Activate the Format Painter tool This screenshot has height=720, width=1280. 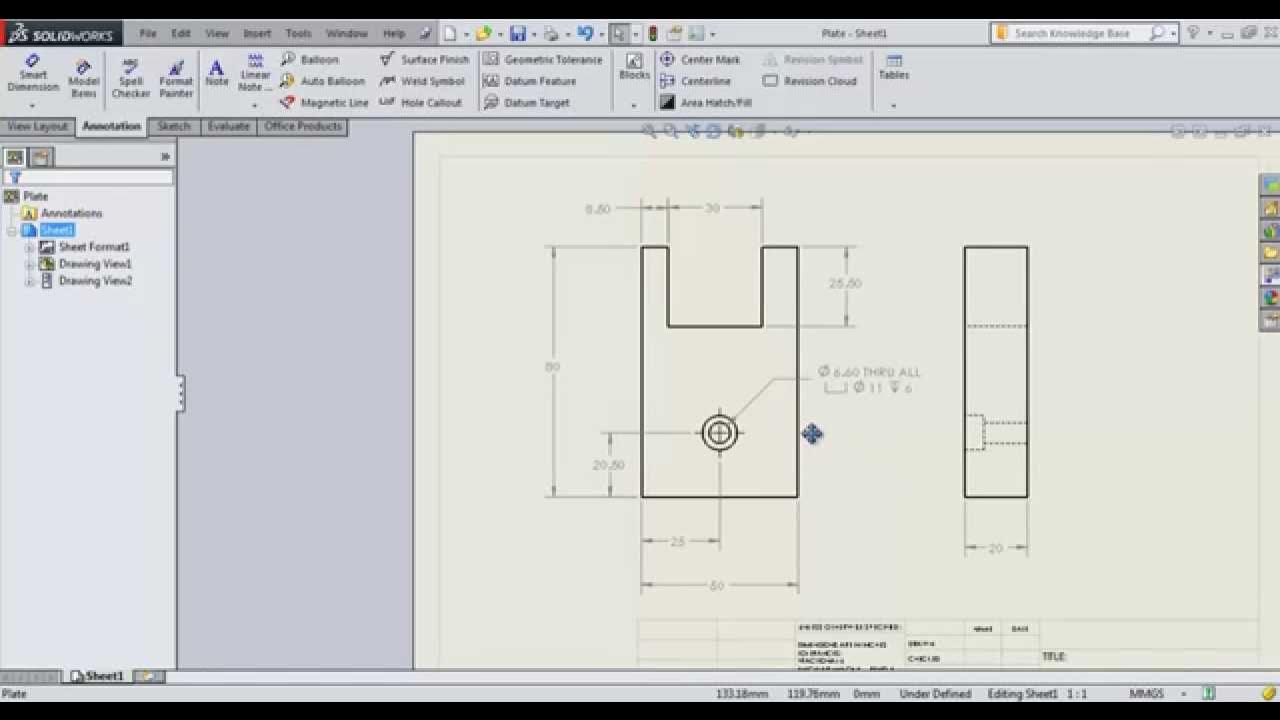[x=176, y=78]
